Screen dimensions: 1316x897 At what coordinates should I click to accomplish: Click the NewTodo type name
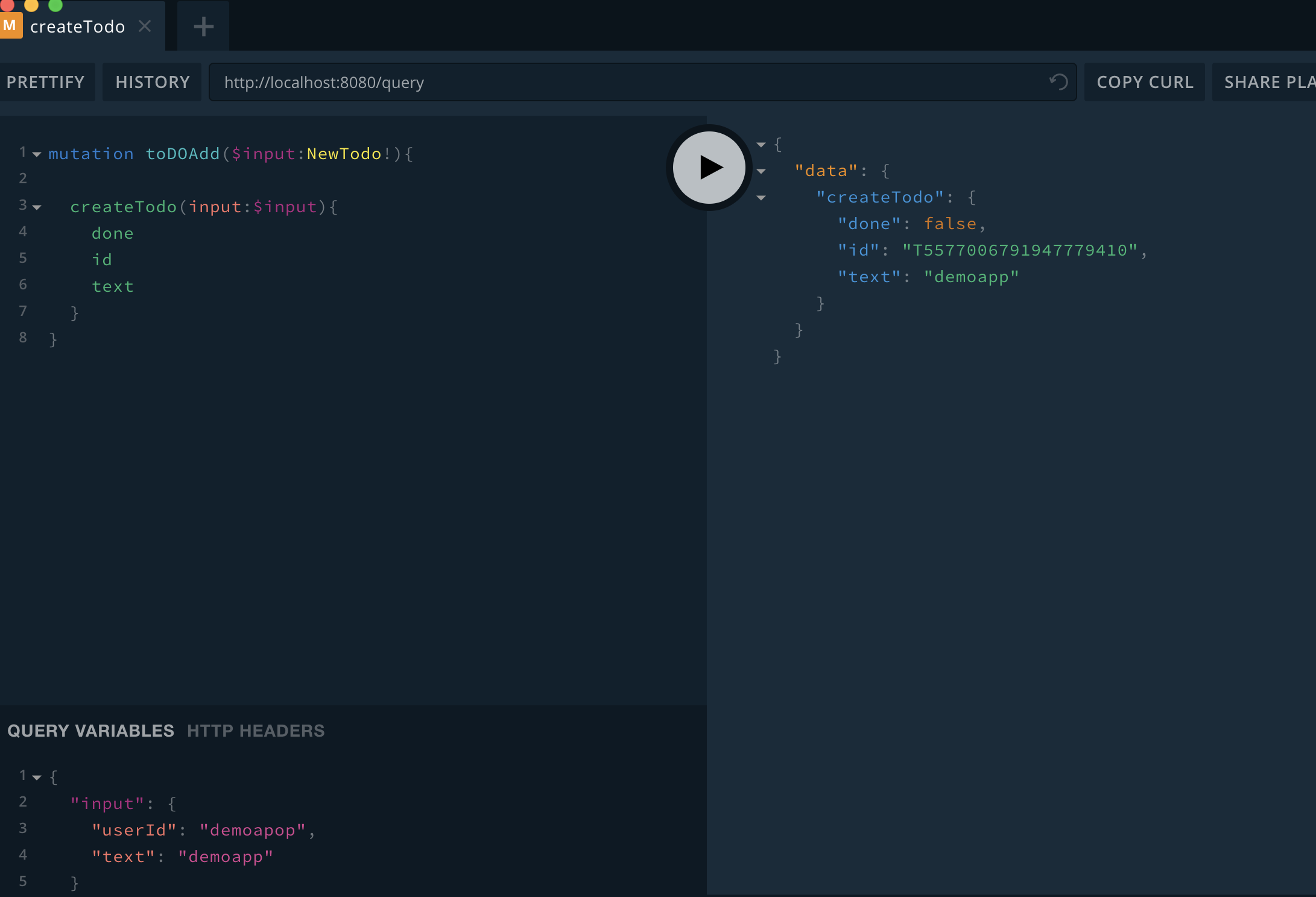[344, 154]
